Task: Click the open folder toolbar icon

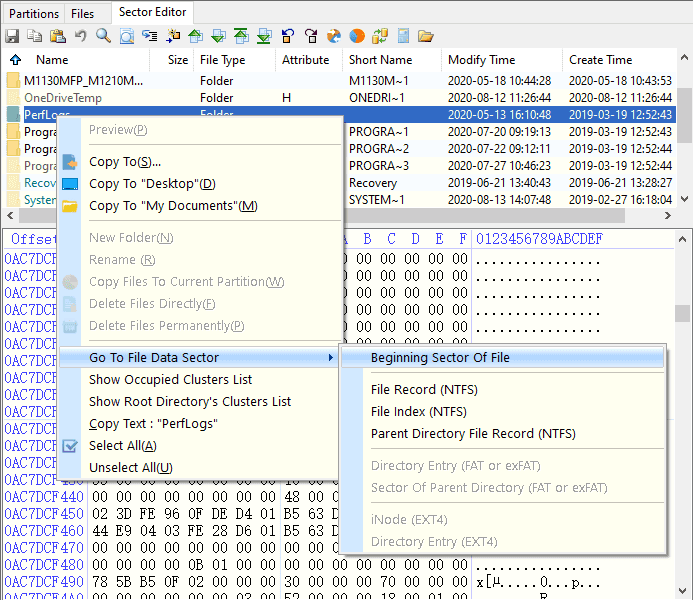Action: click(x=426, y=36)
